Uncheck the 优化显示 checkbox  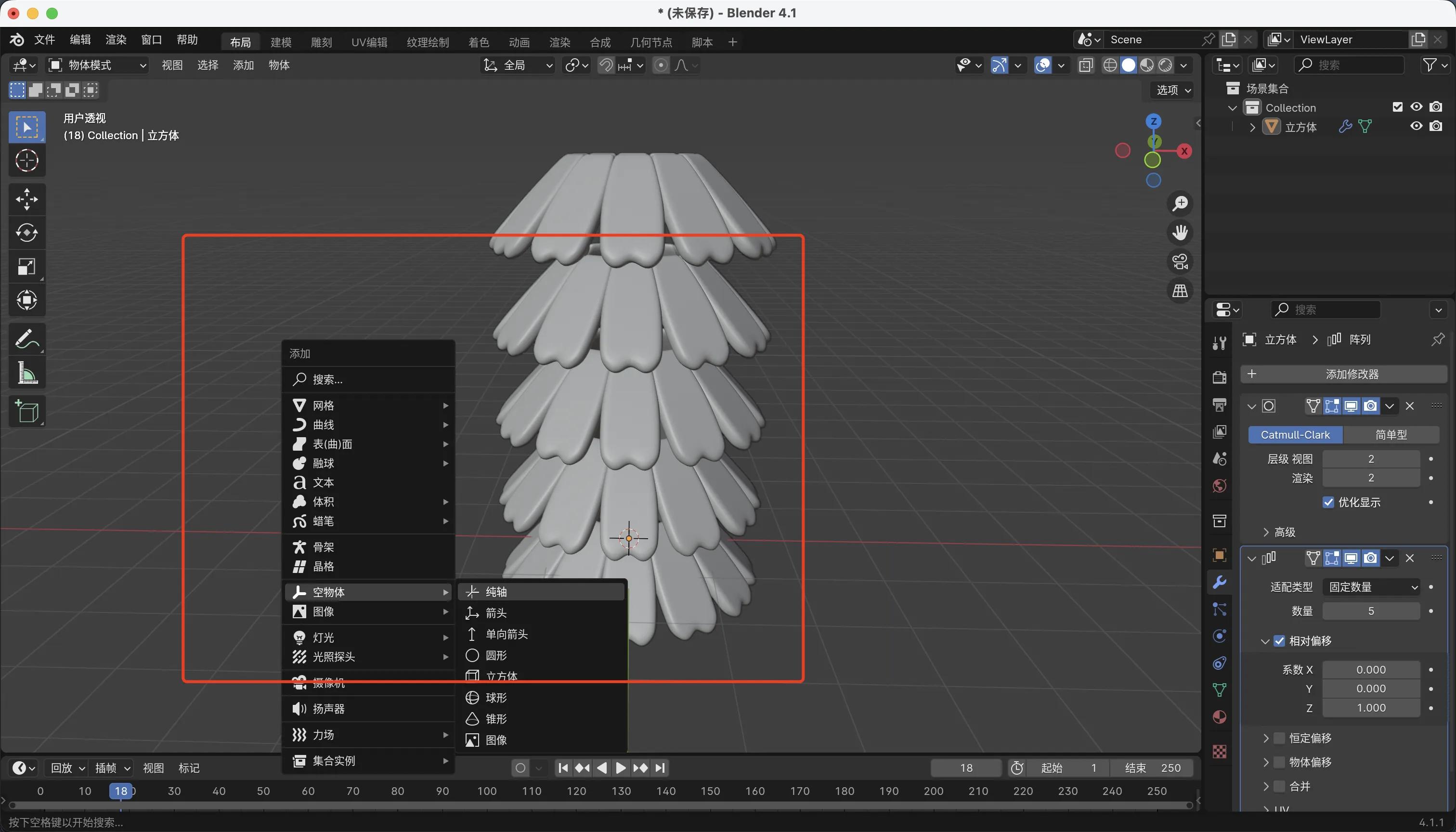coord(1328,502)
